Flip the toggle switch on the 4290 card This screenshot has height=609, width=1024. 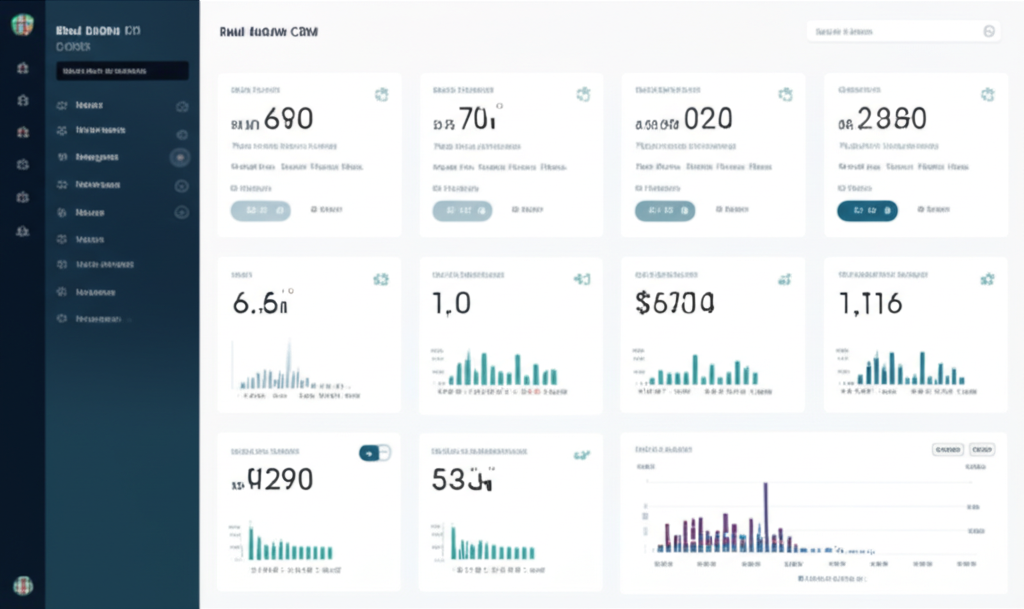(x=374, y=452)
